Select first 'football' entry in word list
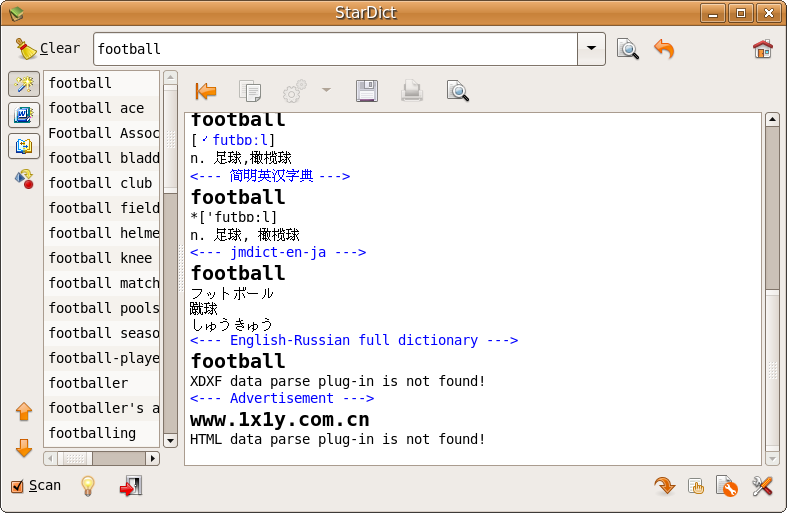This screenshot has width=787, height=513. pos(102,83)
